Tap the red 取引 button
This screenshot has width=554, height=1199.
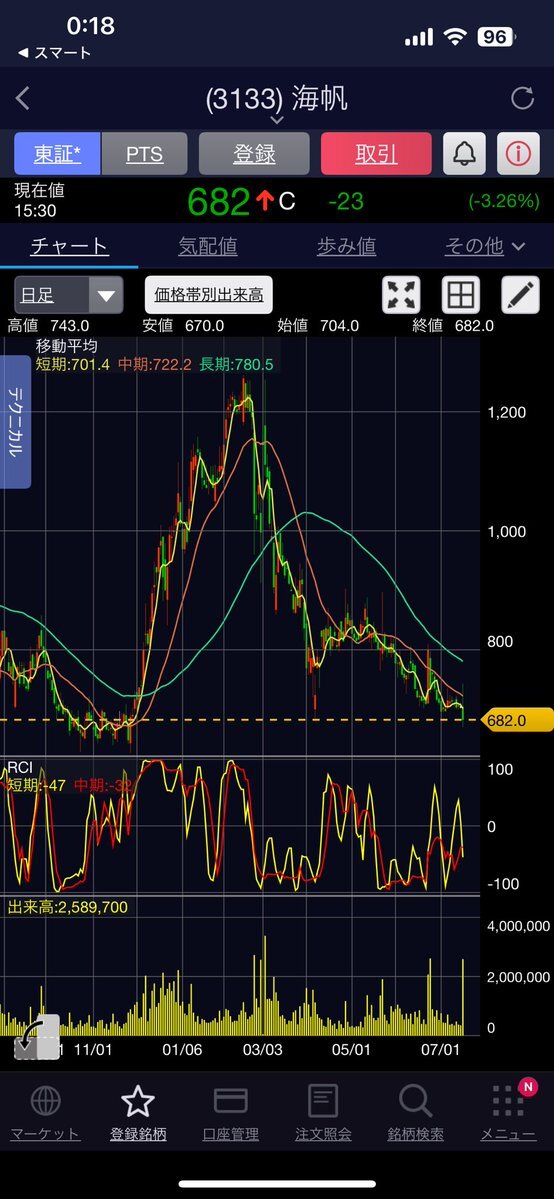(x=376, y=154)
